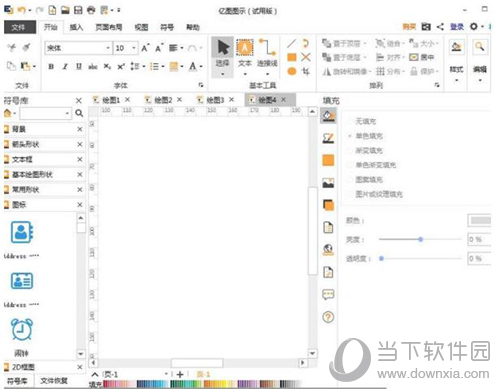Expand the arrange group dialog launcher
Image resolution: width=500 pixels, height=392 pixels.
(437, 85)
